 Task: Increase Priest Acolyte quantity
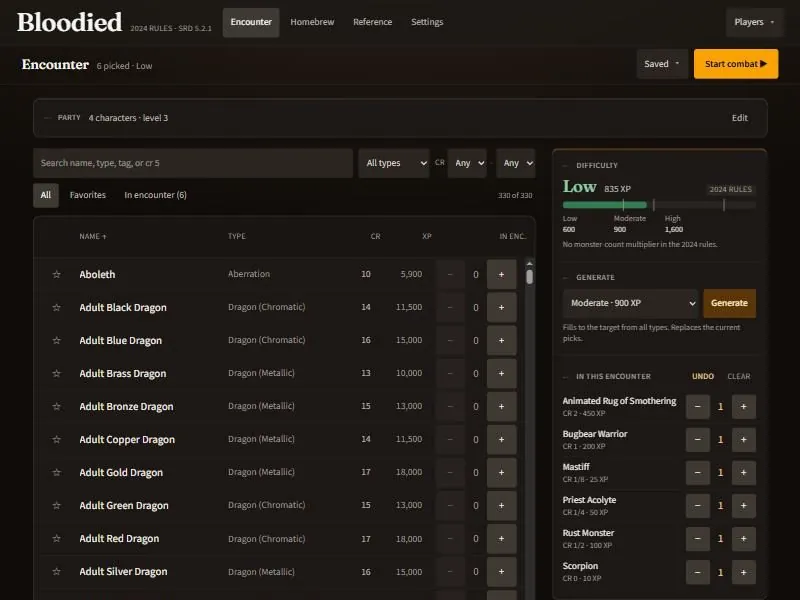pyautogui.click(x=743, y=506)
